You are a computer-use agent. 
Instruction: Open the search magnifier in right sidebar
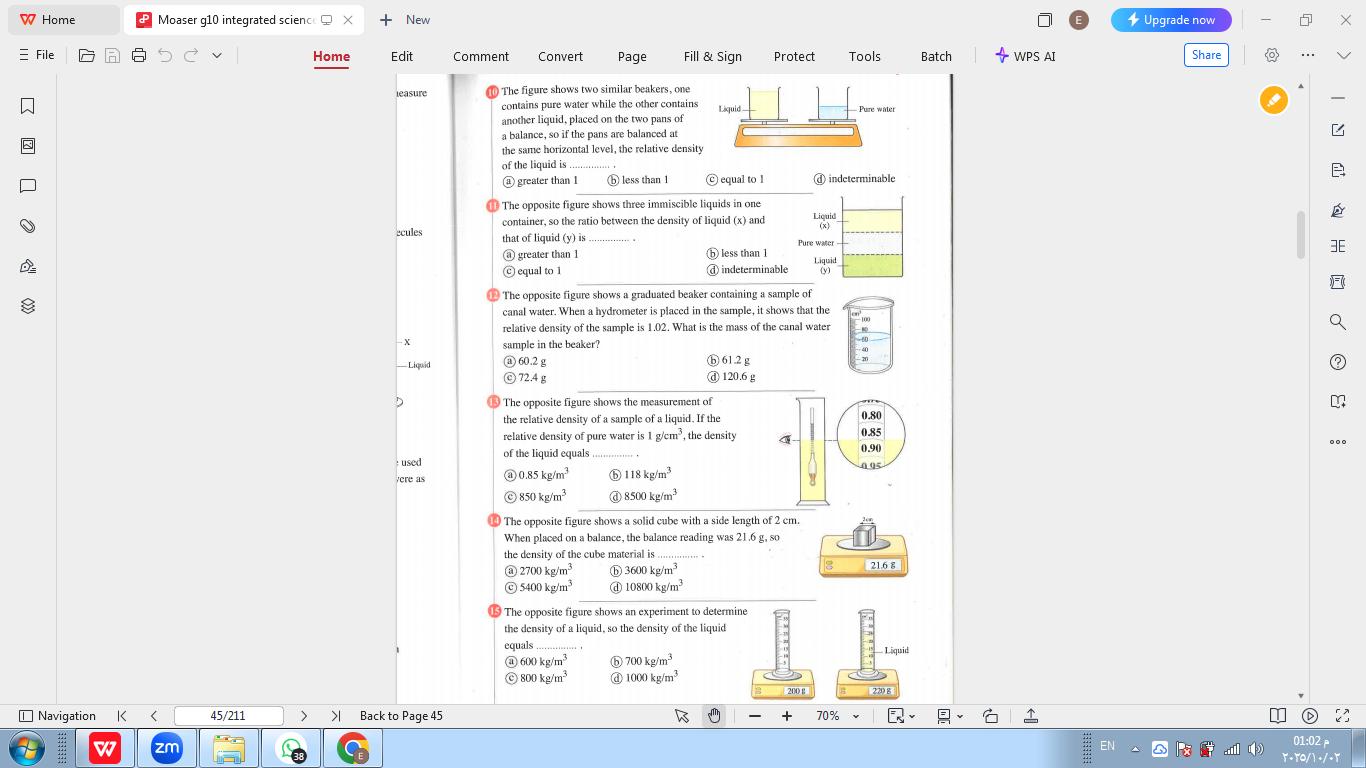(x=1338, y=322)
